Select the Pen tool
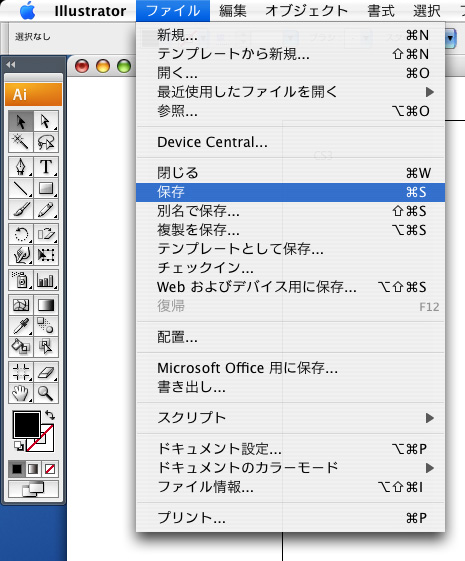 pos(21,167)
